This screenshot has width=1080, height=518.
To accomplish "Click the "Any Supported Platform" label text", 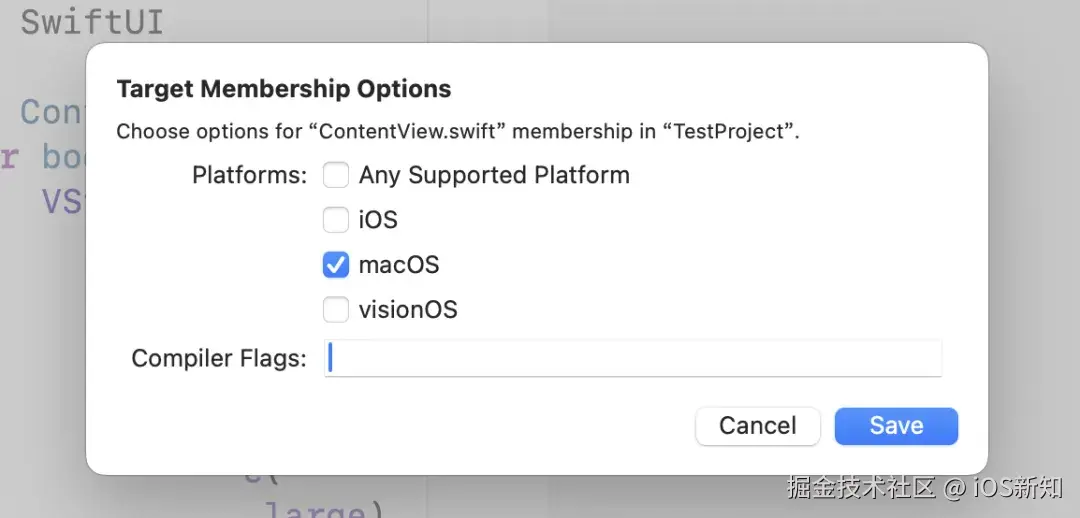I will coord(494,176).
